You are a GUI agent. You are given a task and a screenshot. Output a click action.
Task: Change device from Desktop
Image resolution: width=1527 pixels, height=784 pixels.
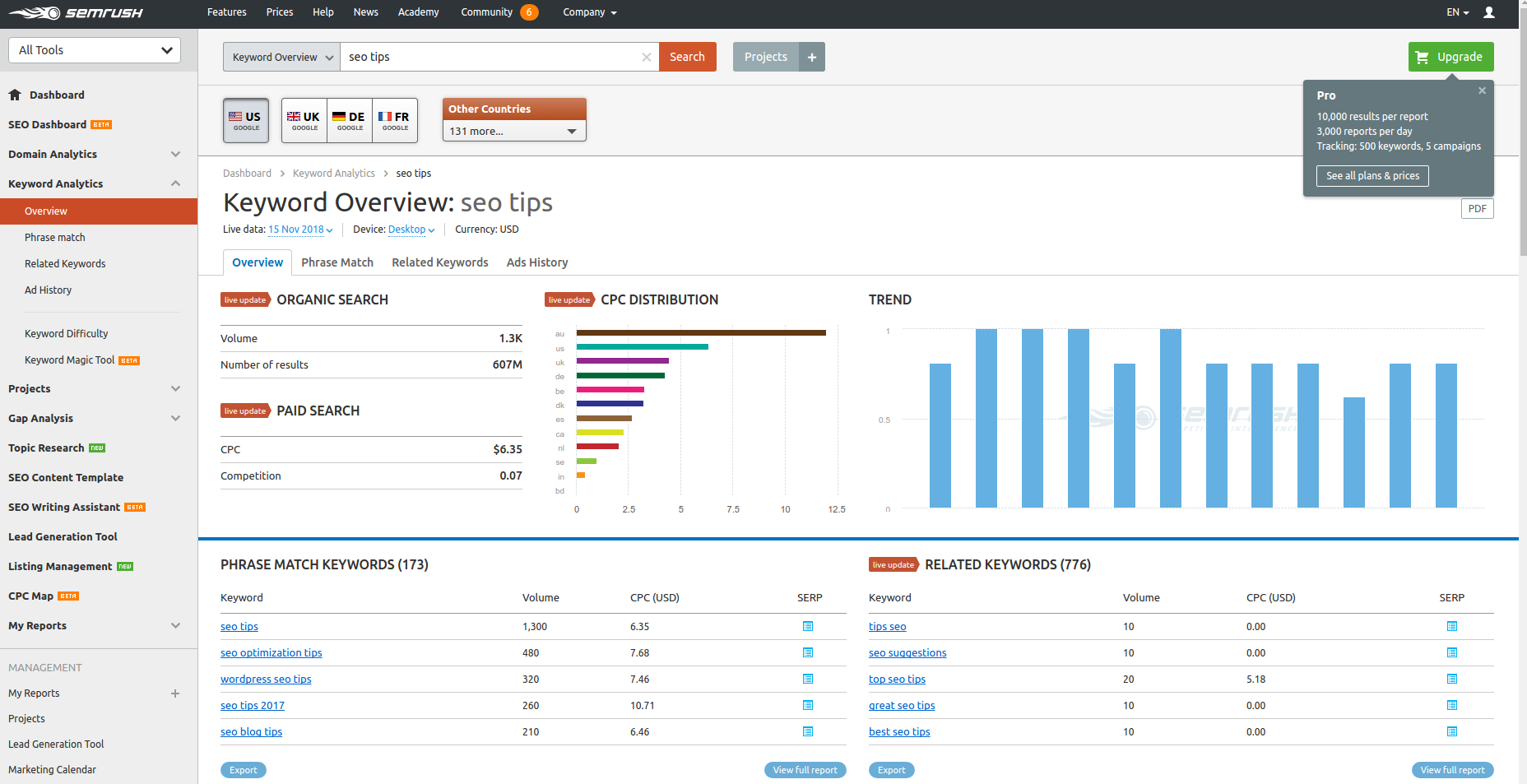click(411, 230)
